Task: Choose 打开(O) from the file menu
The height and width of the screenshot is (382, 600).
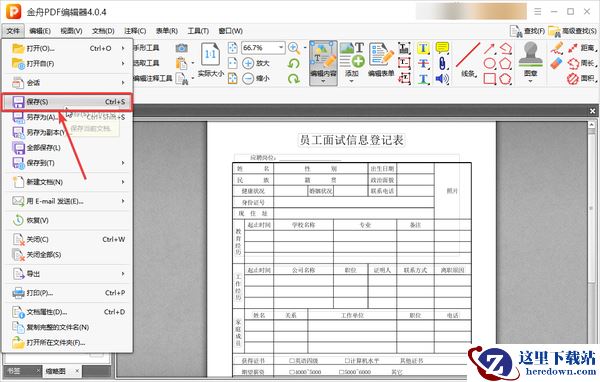Action: (x=68, y=48)
